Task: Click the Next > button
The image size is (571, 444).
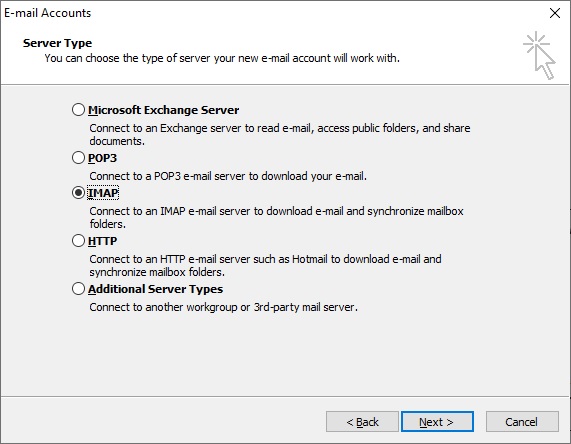Action: [x=437, y=422]
